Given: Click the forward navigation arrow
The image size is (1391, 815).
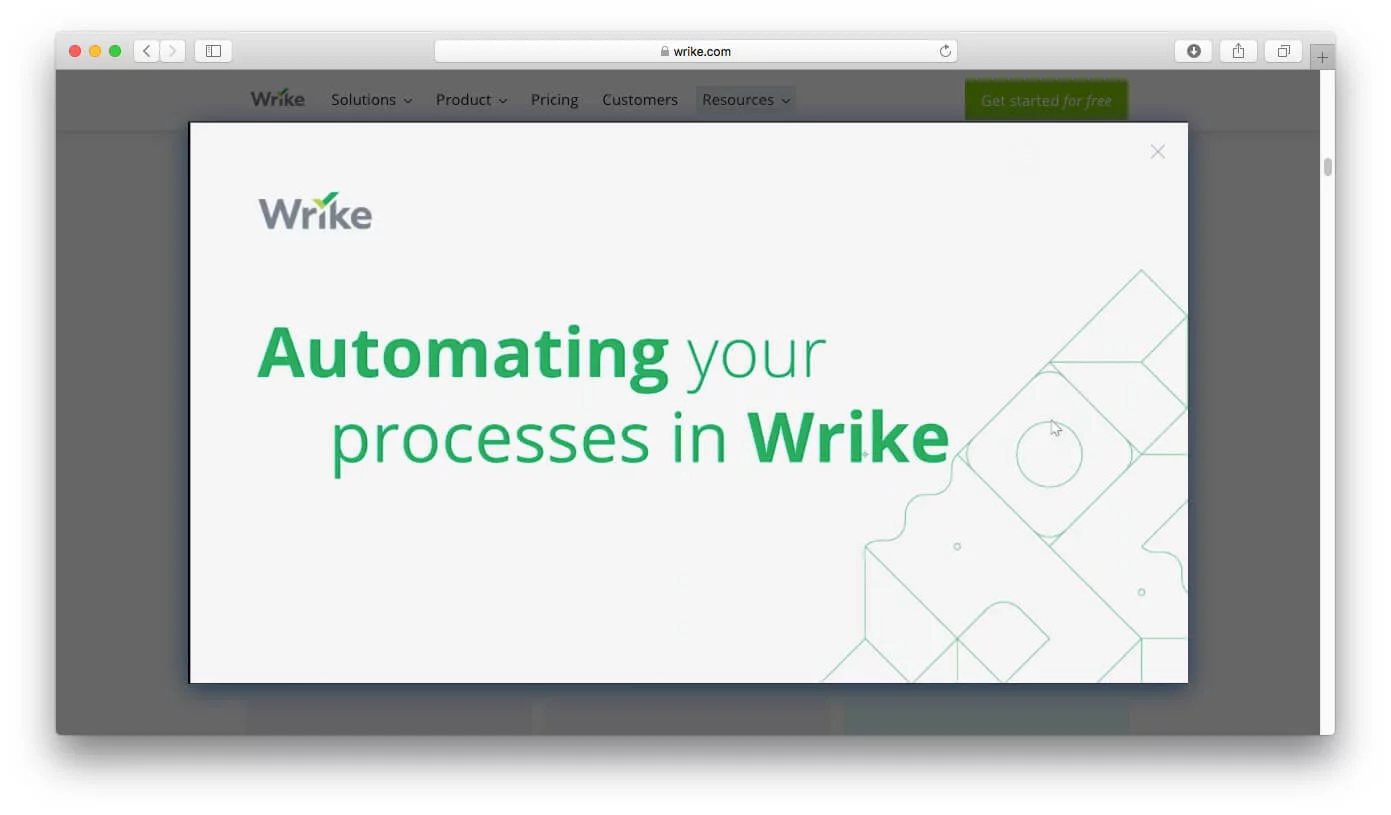Looking at the screenshot, I should [174, 50].
